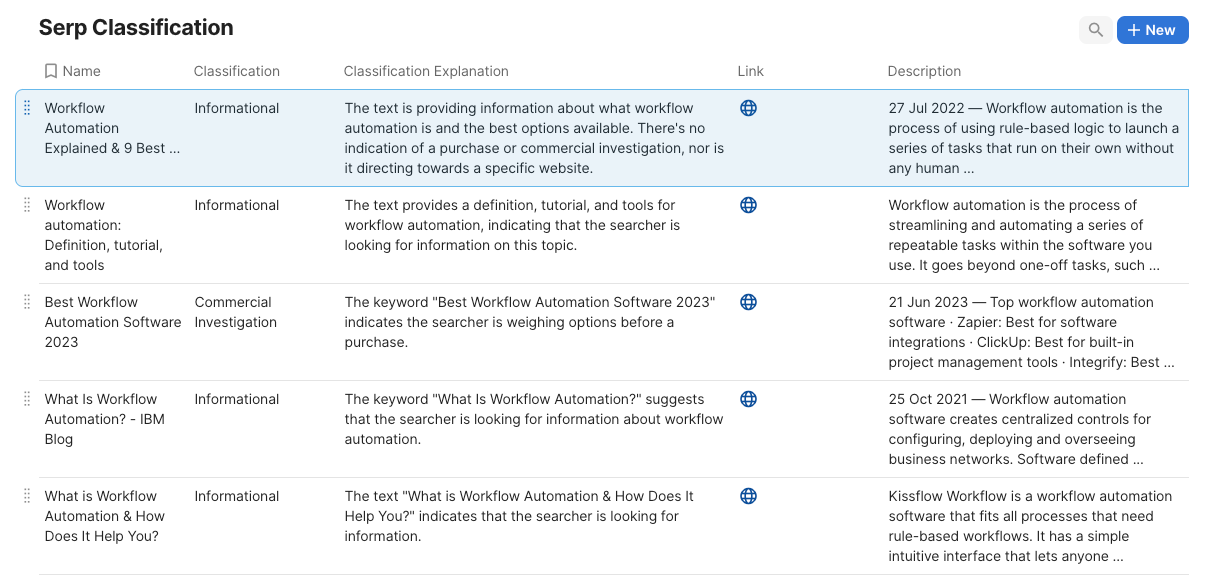
Task: Open record Workflow automation: Definition, tutorial, and tools
Action: coord(104,235)
